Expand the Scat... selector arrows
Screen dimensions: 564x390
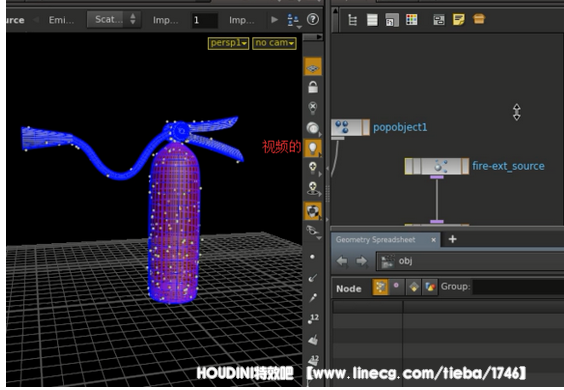click(133, 19)
